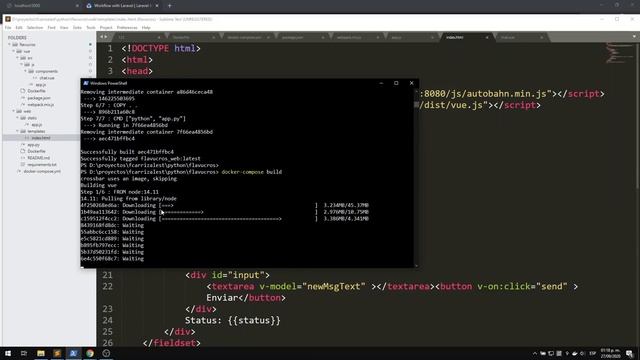Open docker-compose.yml in the sidebar
This screenshot has height=360, width=640.
[42, 171]
